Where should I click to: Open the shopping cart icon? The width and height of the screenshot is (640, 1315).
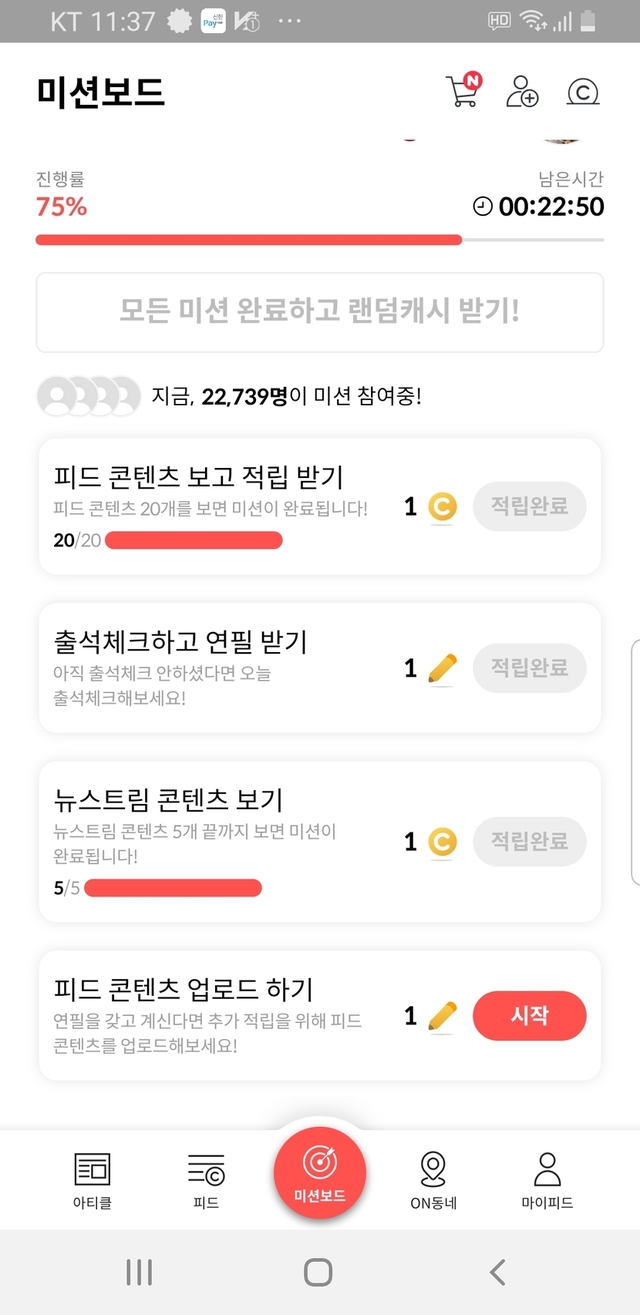(461, 92)
